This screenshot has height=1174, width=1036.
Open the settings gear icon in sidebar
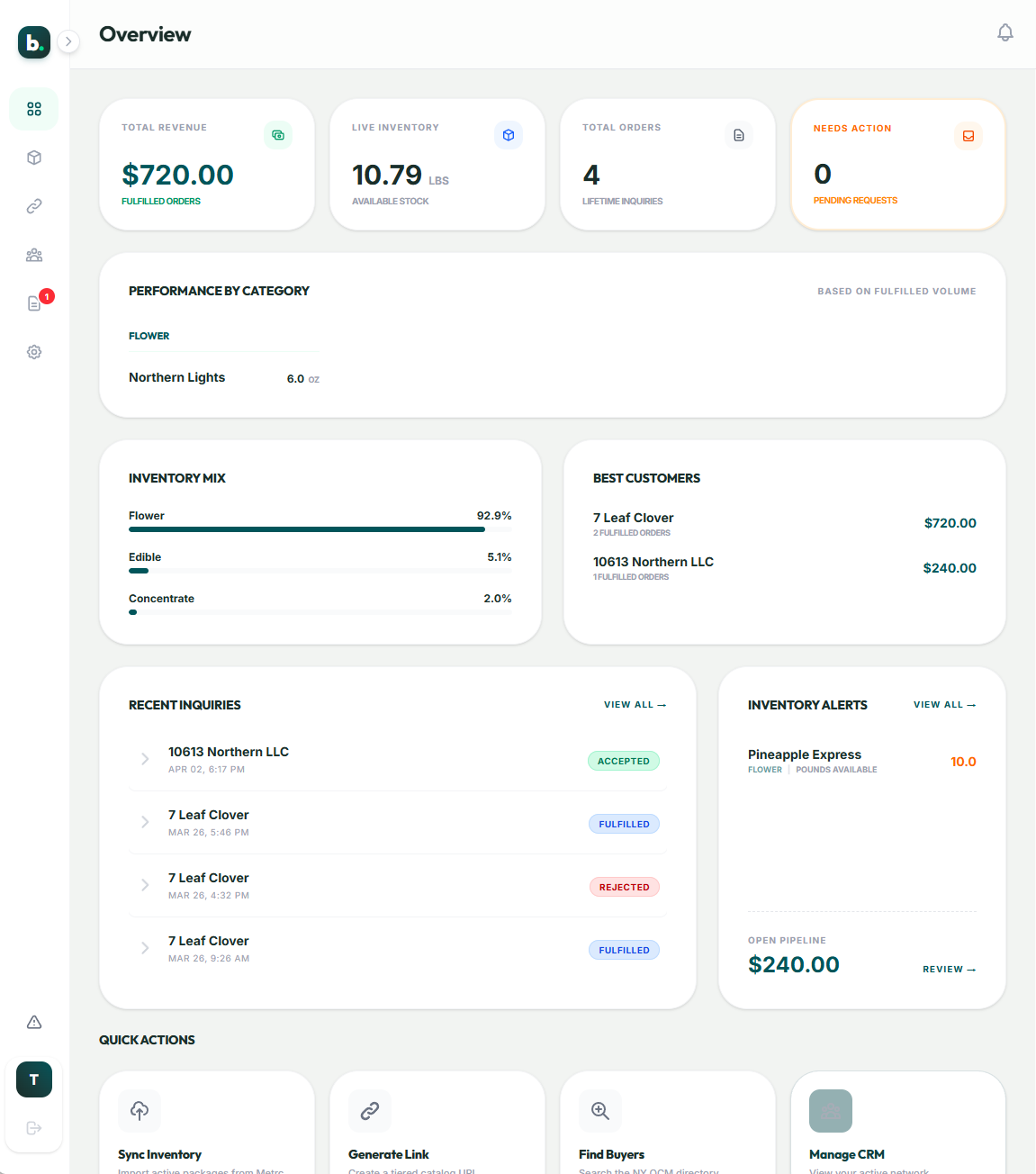[34, 352]
